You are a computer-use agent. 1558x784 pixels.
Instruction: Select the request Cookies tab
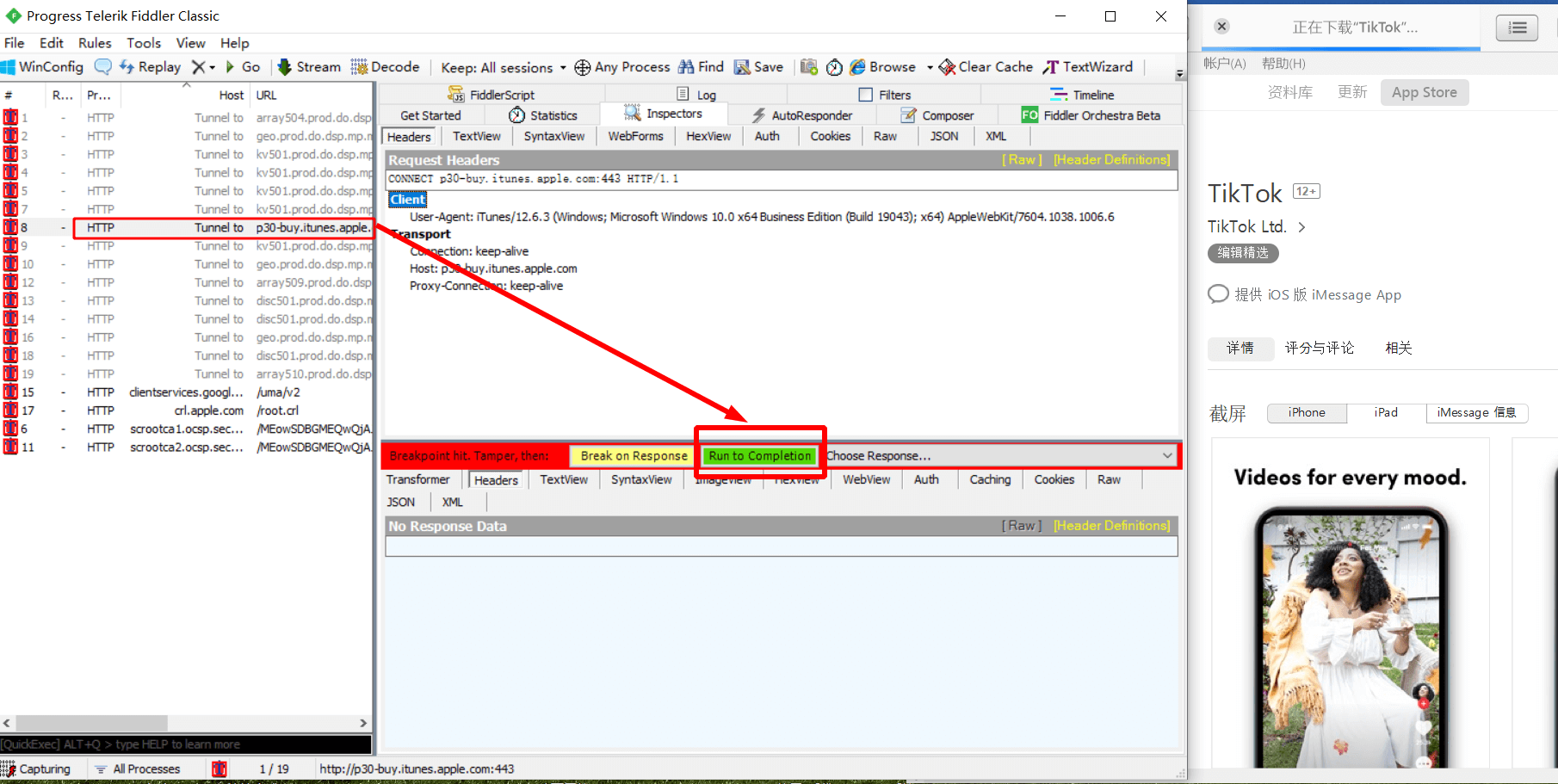[831, 136]
